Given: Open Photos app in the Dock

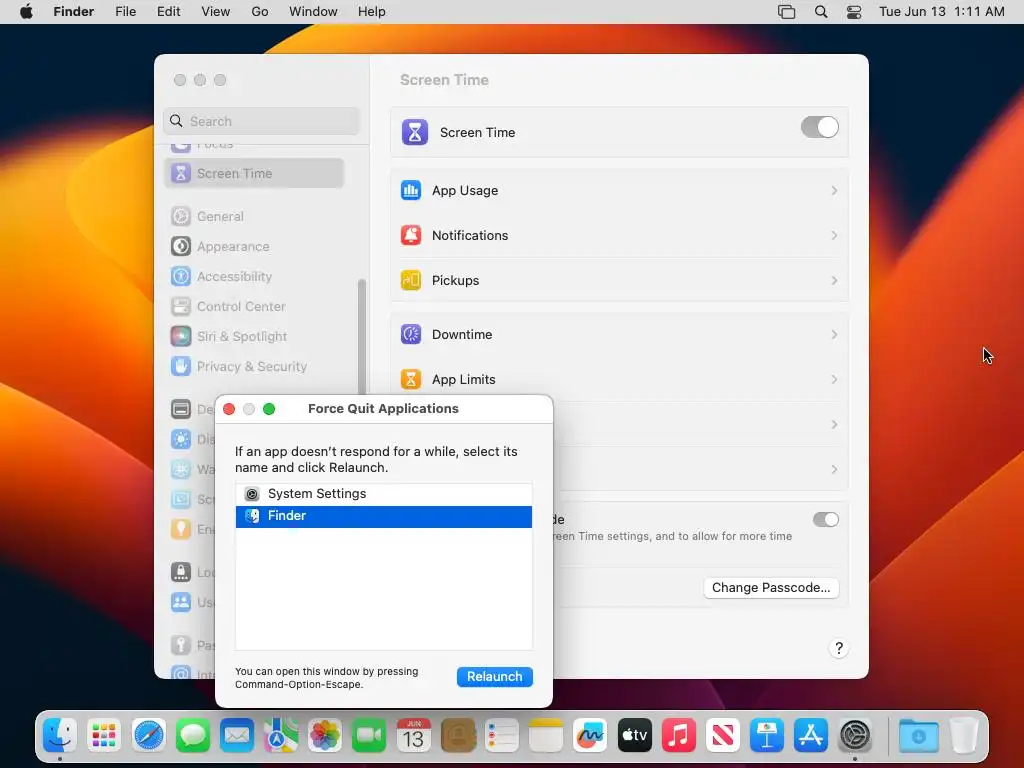Looking at the screenshot, I should (325, 736).
